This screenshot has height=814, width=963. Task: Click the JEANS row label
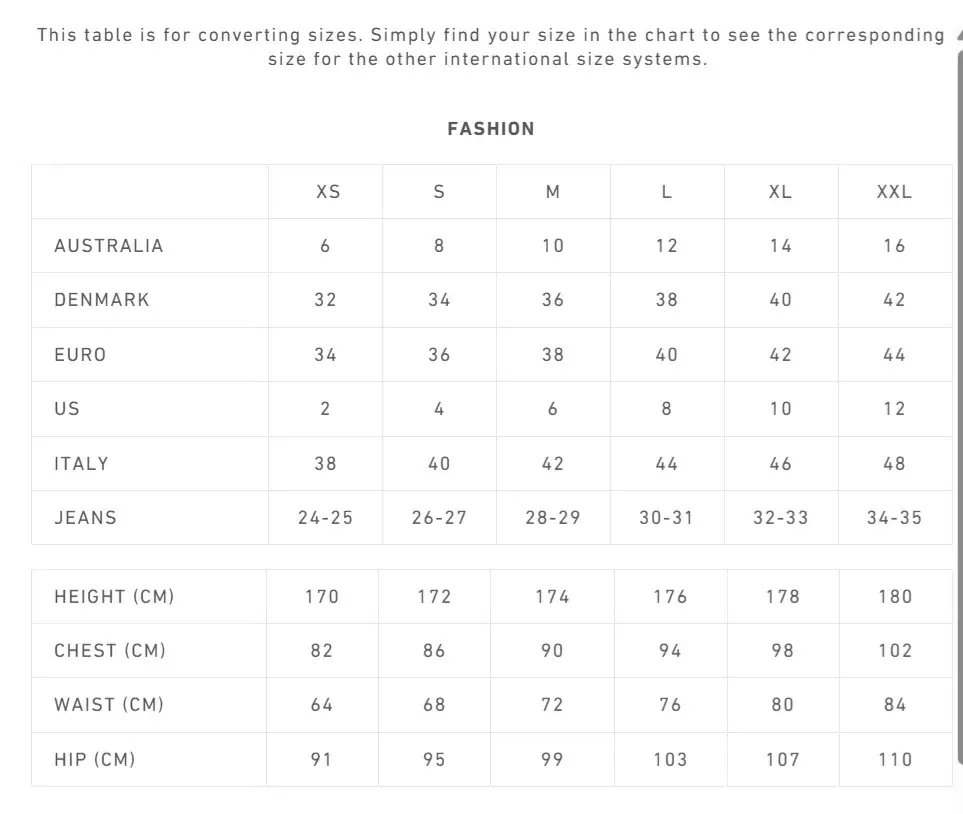(x=86, y=518)
